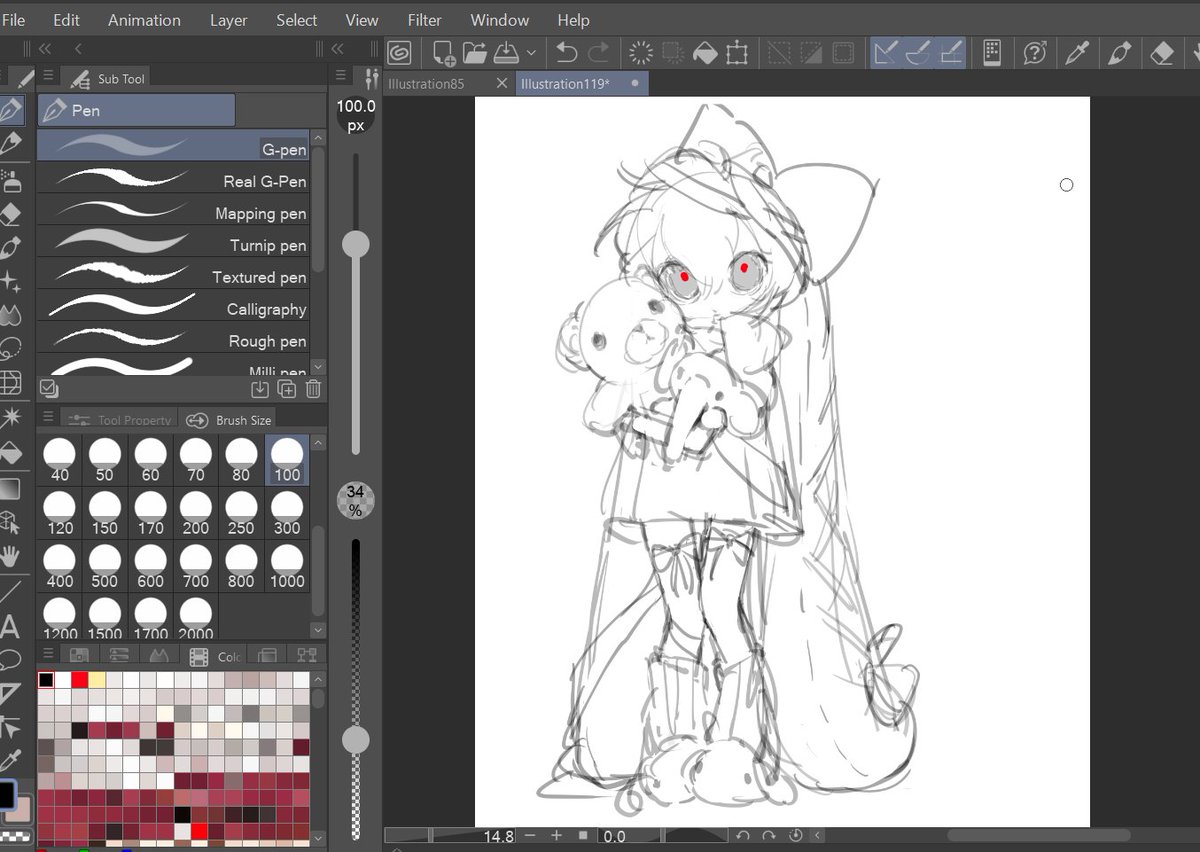Pick the pale yellow swatch in top row

tap(97, 680)
